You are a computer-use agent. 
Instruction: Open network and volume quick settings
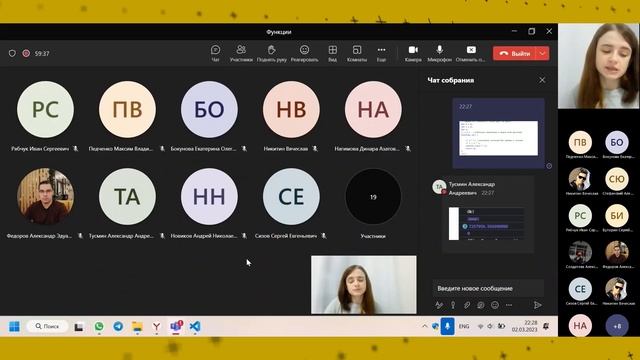tap(491, 327)
